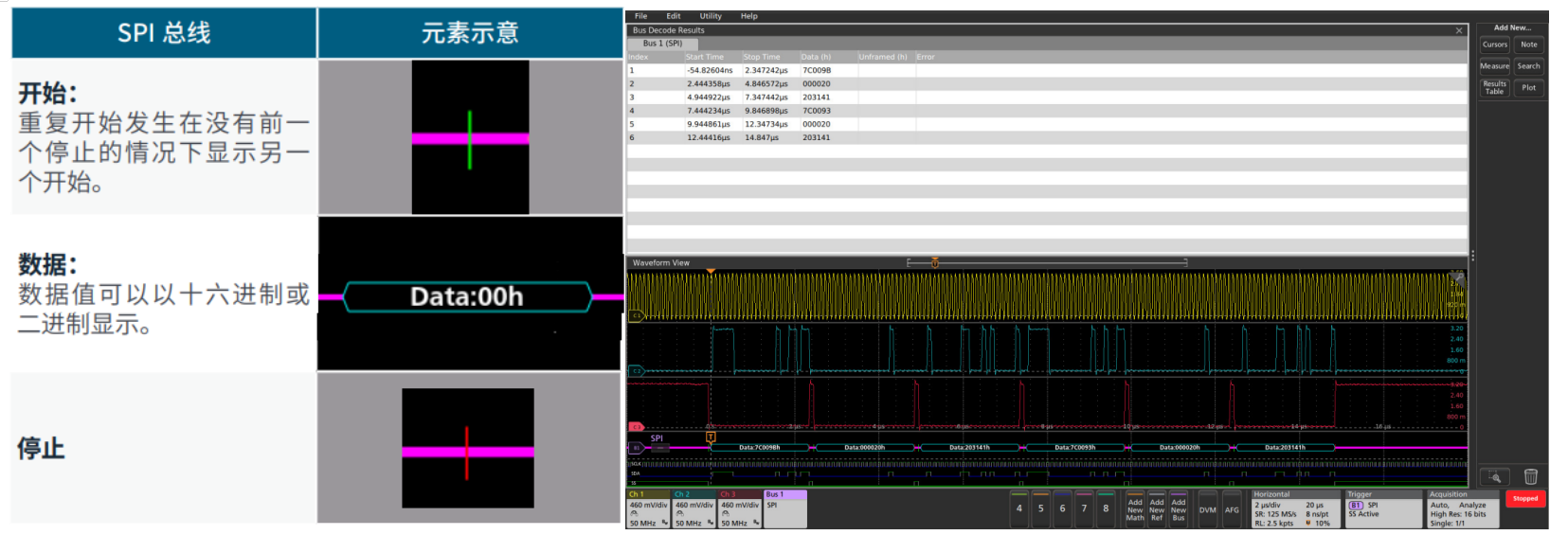Click the zoom box magnifier icon
Image resolution: width=1568 pixels, height=535 pixels.
(1495, 476)
